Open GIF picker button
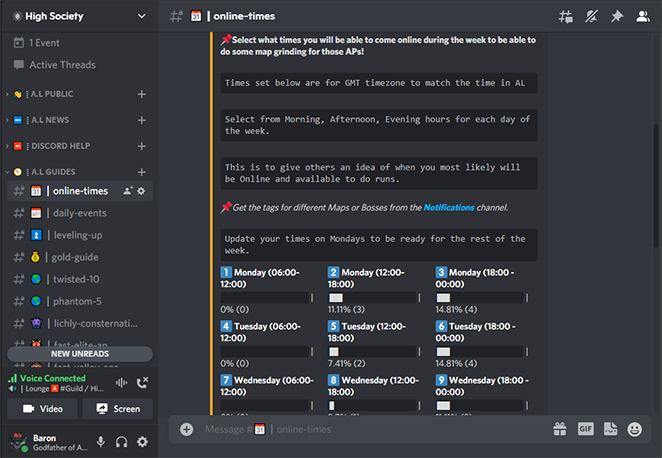This screenshot has height=458, width=662. [586, 429]
